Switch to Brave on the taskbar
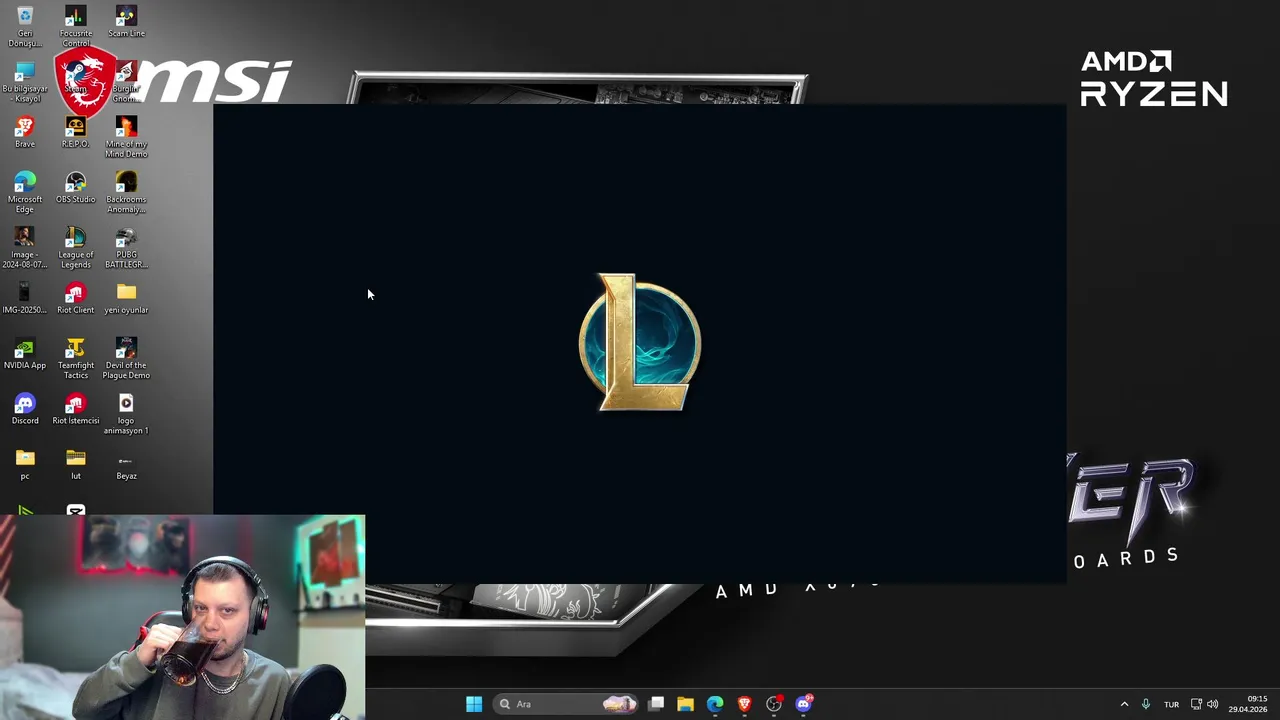This screenshot has width=1280, height=720. point(744,704)
